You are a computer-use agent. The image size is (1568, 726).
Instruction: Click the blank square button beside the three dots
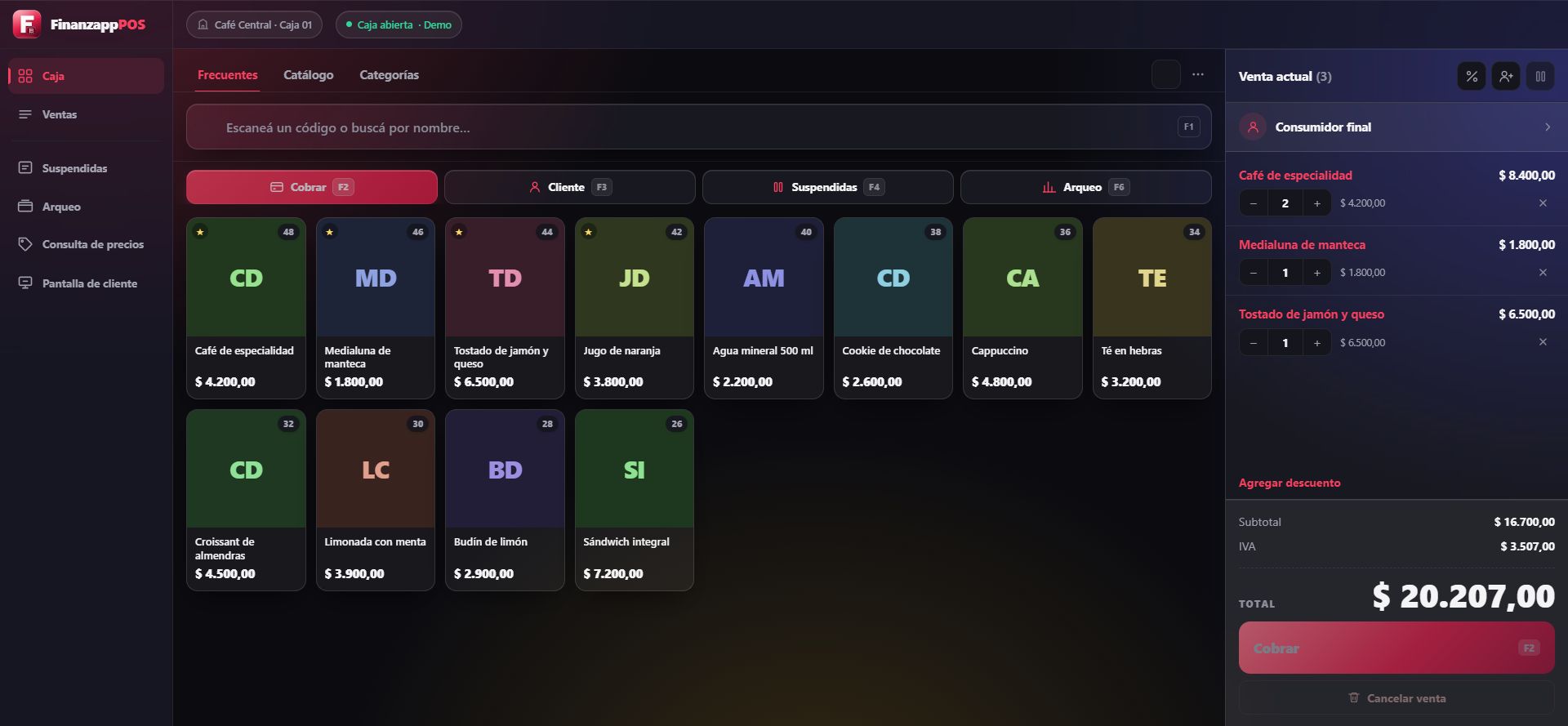1166,74
